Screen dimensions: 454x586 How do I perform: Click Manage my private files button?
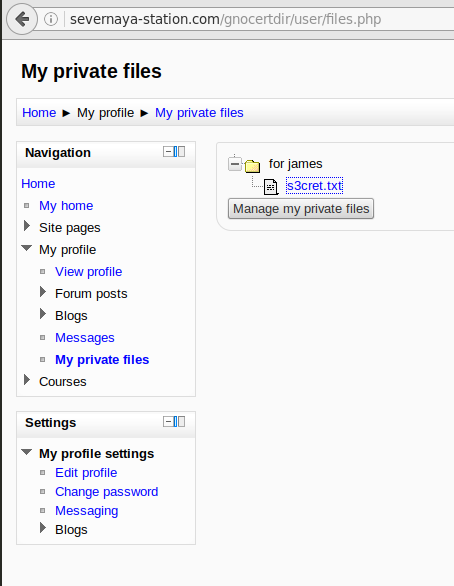(301, 209)
